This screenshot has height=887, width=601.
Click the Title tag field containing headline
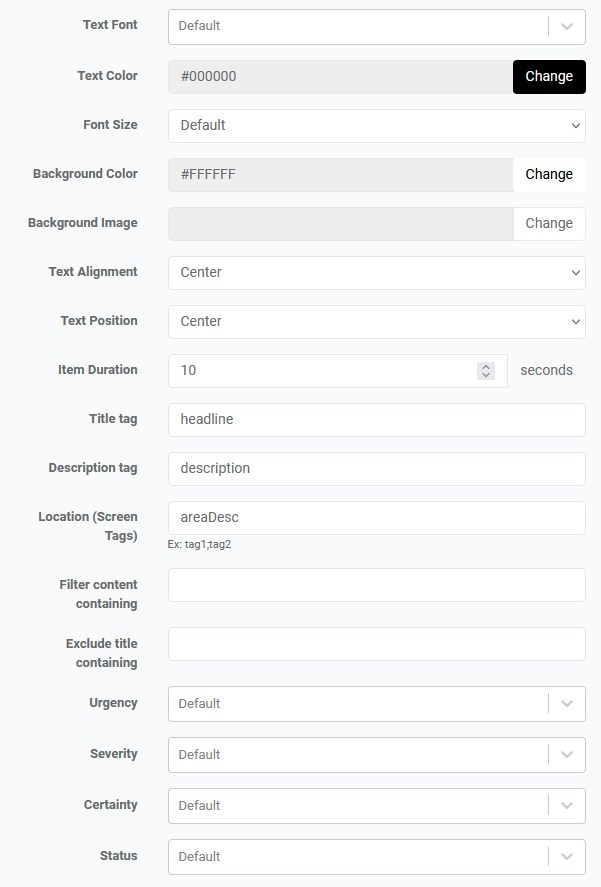[376, 419]
